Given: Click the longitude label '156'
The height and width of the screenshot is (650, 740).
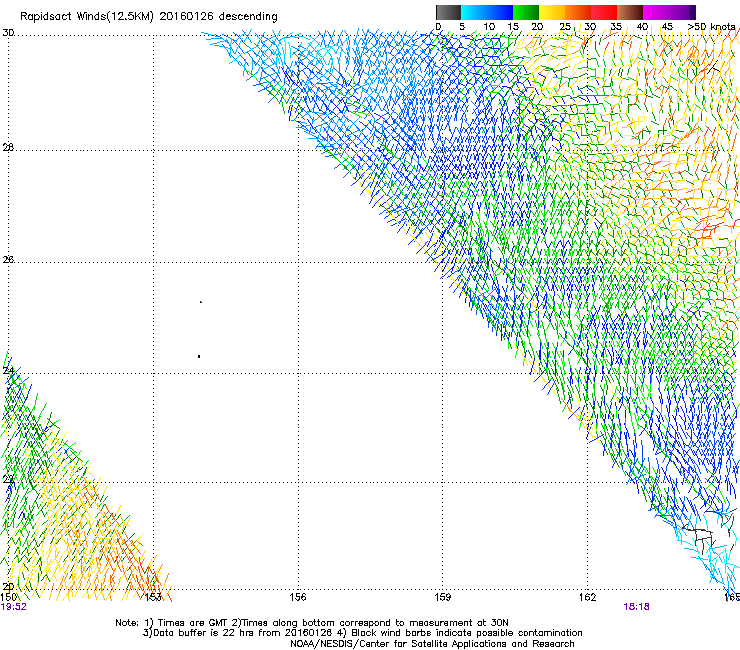Looking at the screenshot, I should tap(298, 597).
